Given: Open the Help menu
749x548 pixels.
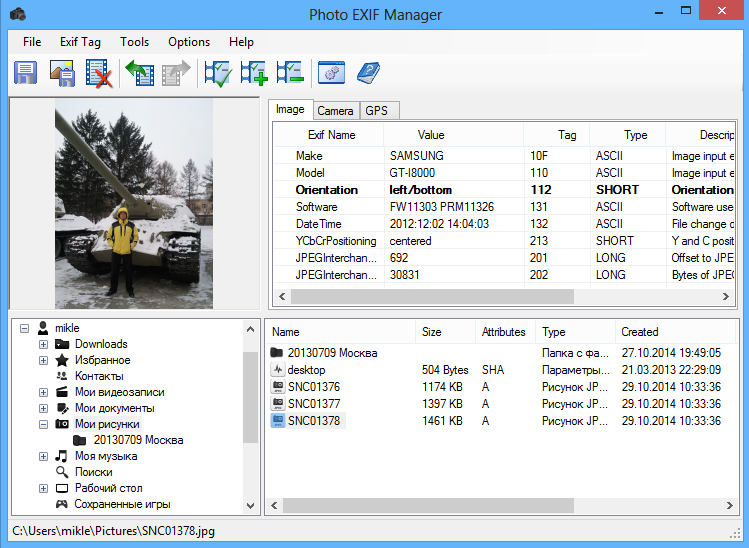Looking at the screenshot, I should click(x=241, y=42).
